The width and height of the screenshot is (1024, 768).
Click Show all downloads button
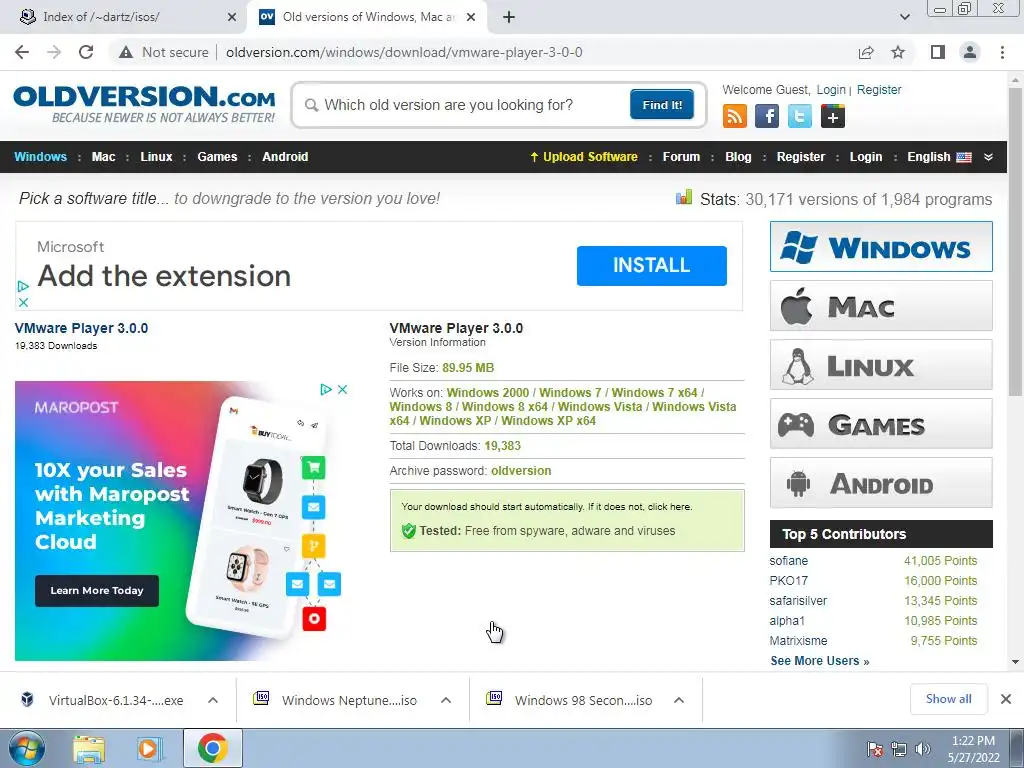[948, 699]
